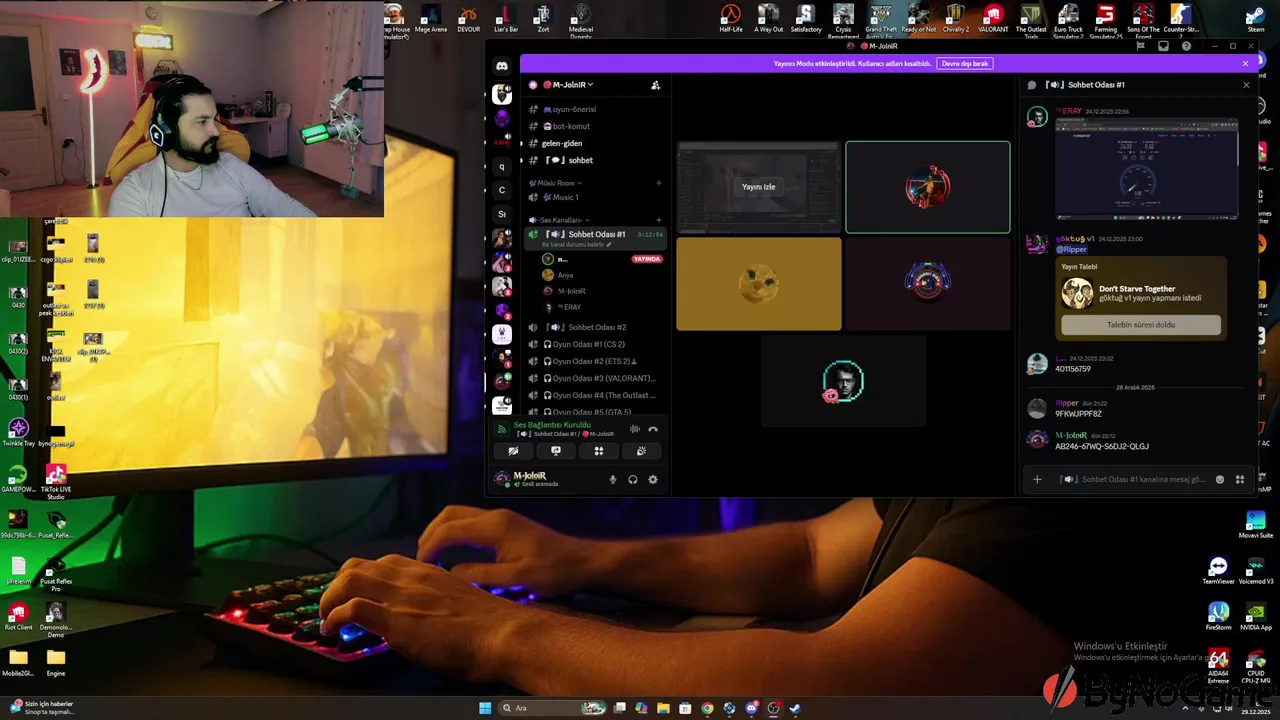
Task: Click the flag icon in Discord title bar
Action: (x=1140, y=46)
